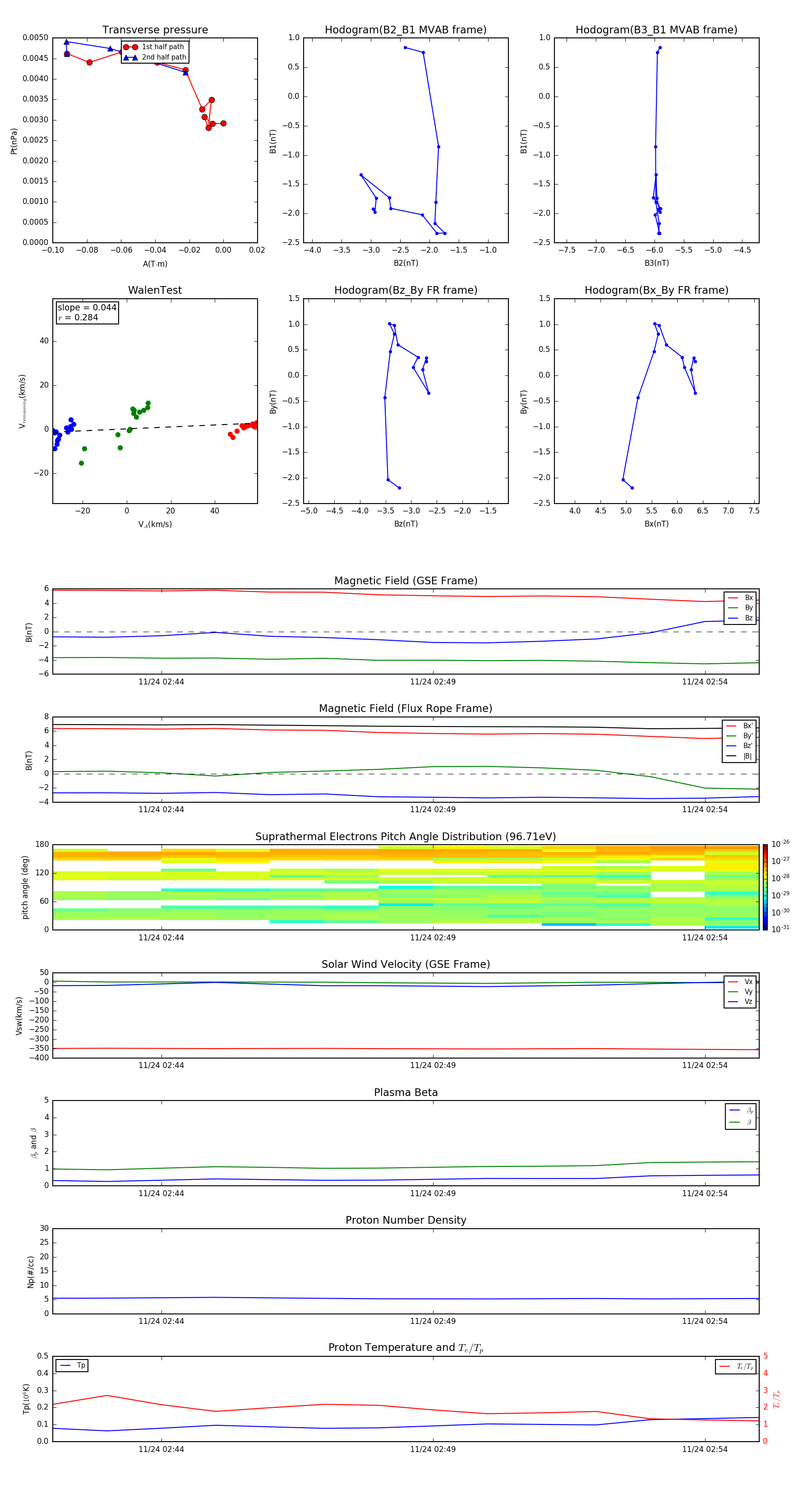The height and width of the screenshot is (1489, 812).
Task: Select the "Hodogram(B3_B1 MVAB frame)" title
Action: (656, 30)
